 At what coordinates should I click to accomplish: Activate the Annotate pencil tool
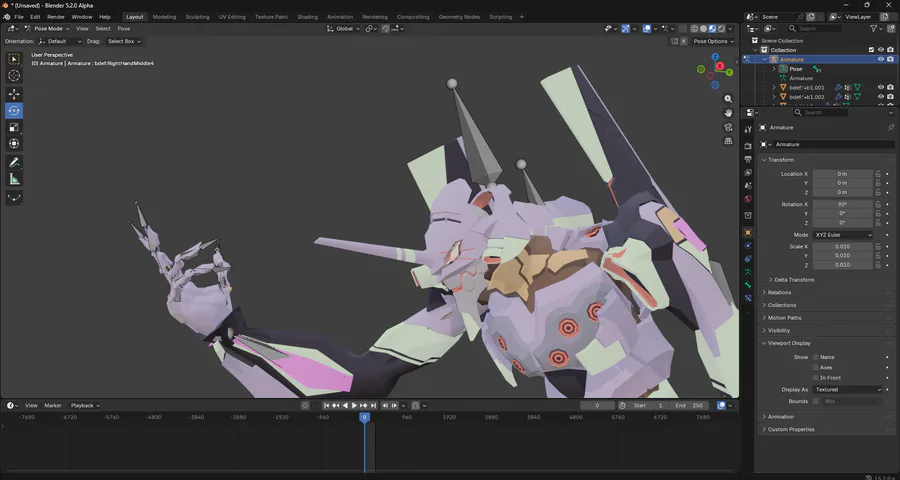14,162
